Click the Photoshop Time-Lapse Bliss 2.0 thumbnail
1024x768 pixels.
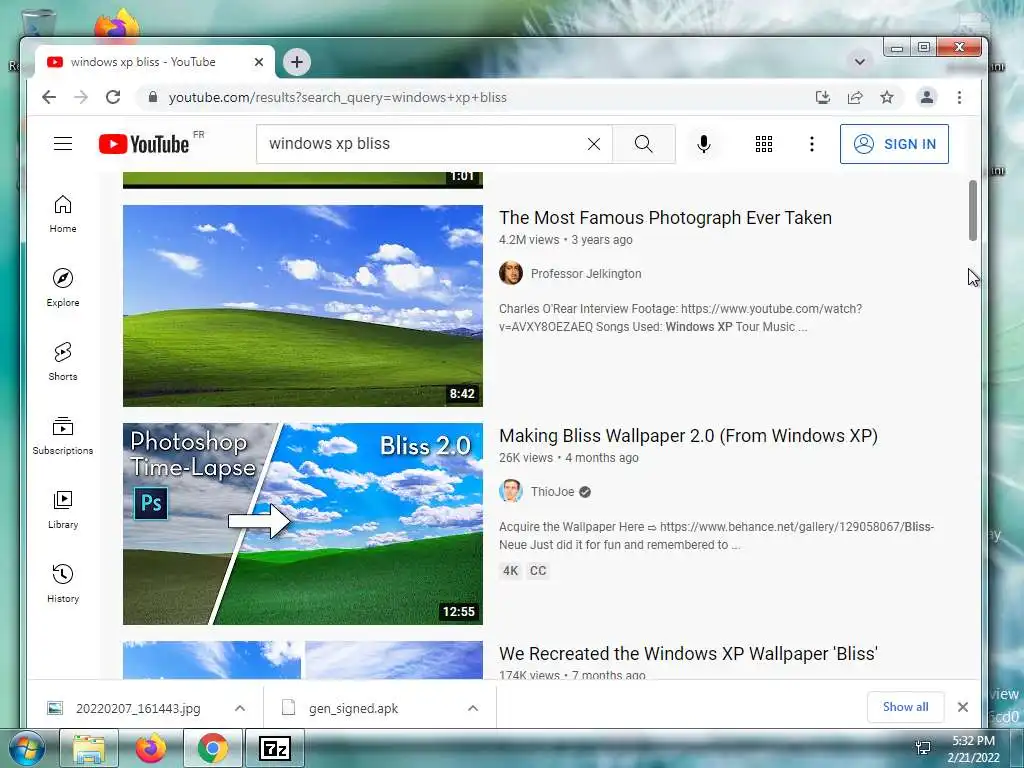[303, 524]
